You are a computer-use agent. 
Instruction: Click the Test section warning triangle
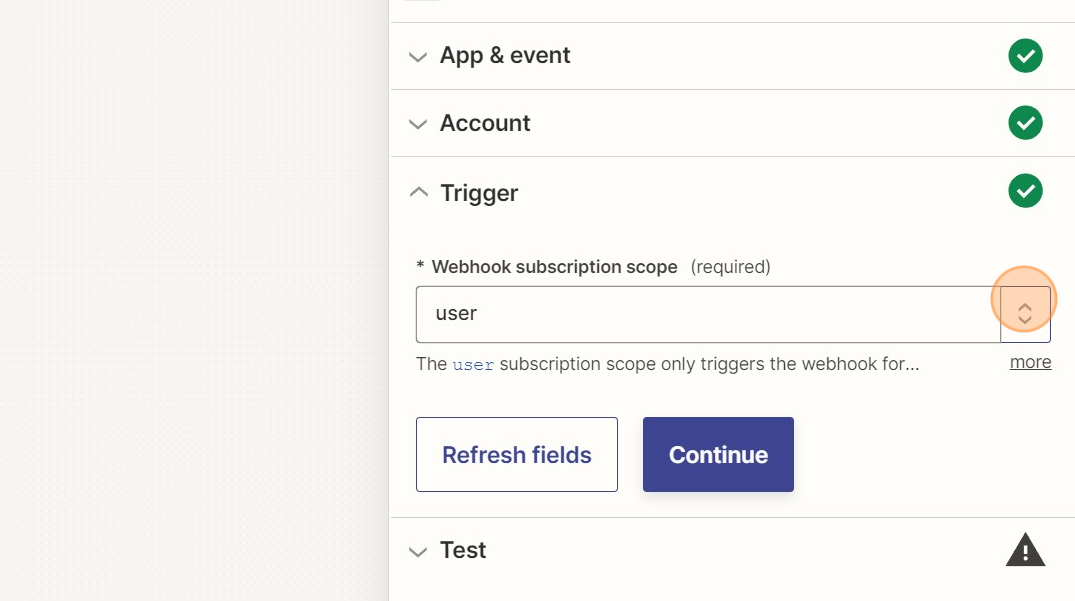tap(1025, 550)
